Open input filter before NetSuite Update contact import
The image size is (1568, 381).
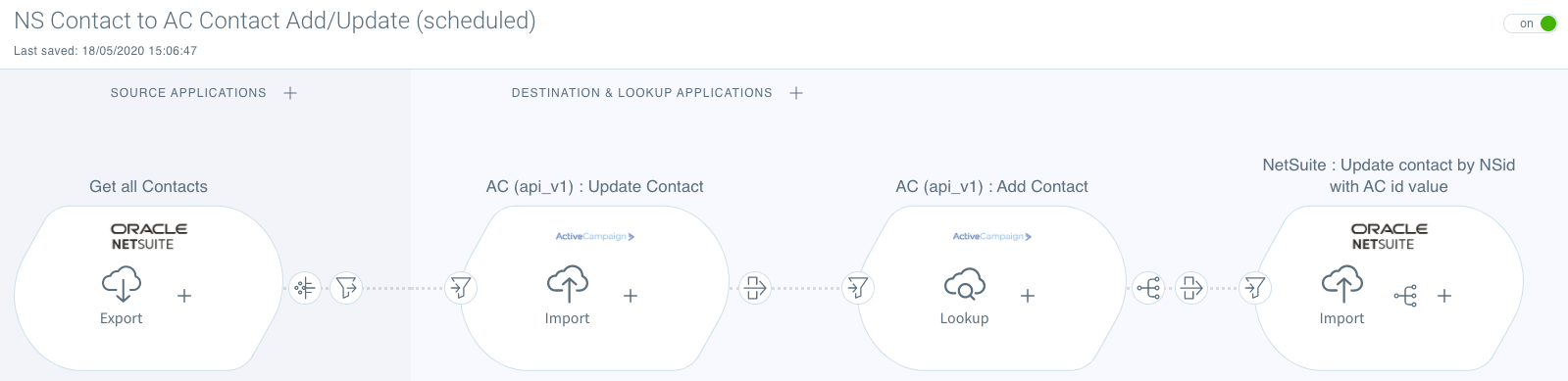tap(1254, 288)
